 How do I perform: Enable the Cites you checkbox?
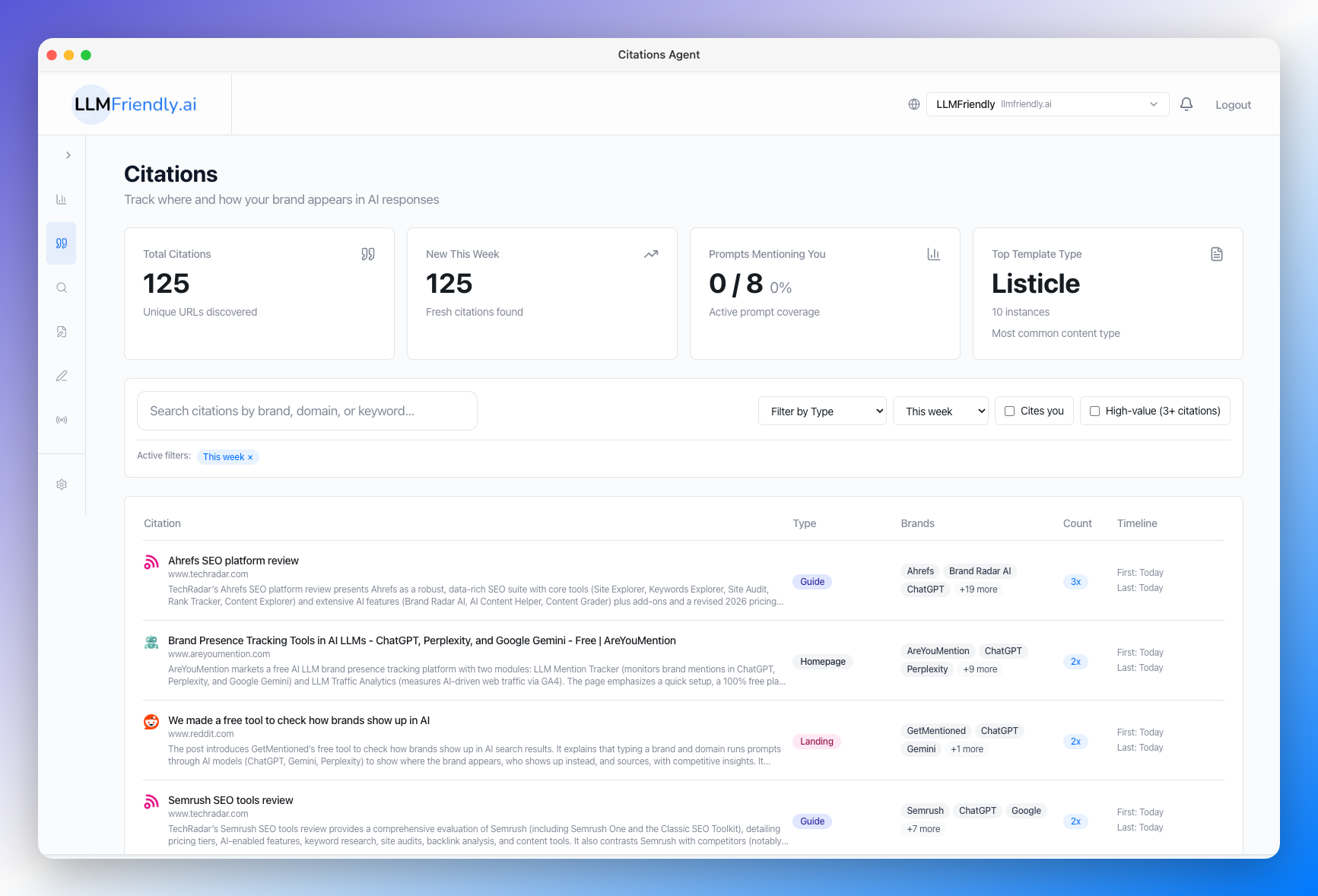1010,411
